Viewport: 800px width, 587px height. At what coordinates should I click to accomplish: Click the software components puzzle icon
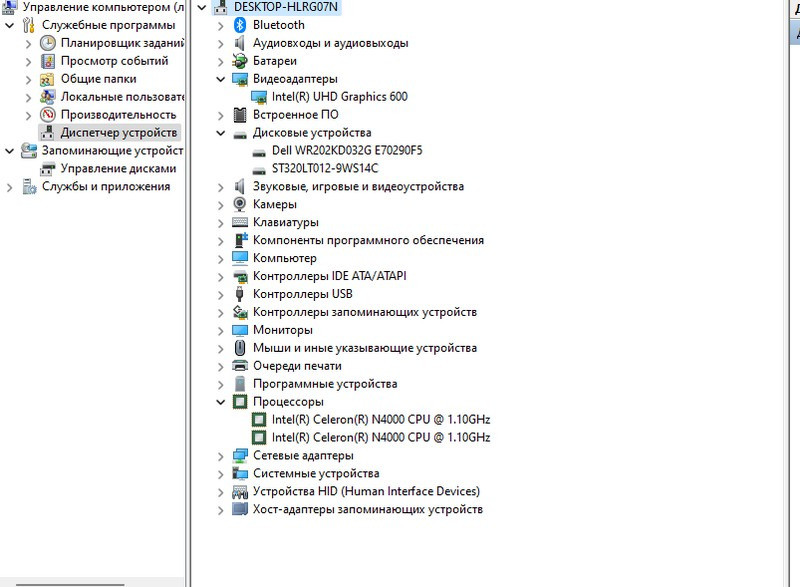point(240,240)
